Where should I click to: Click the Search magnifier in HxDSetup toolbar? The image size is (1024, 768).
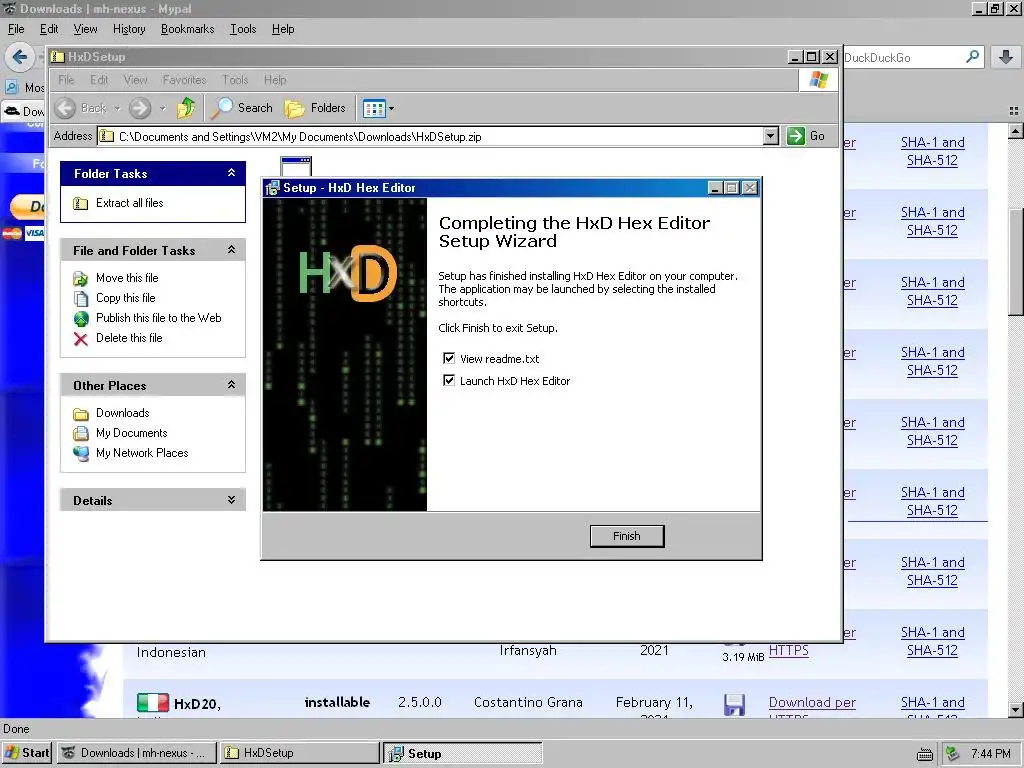pos(221,108)
